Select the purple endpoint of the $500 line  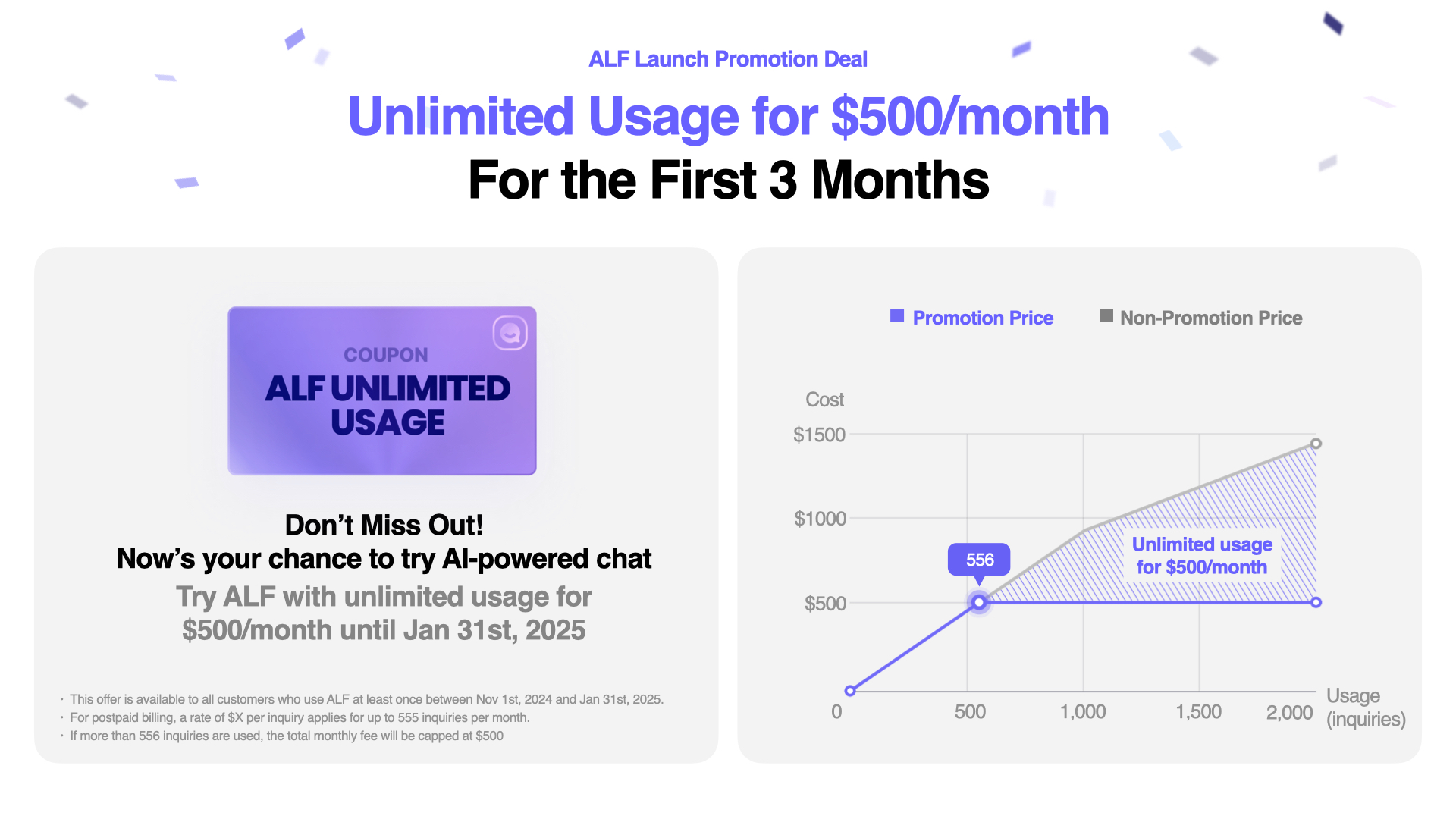[1316, 602]
